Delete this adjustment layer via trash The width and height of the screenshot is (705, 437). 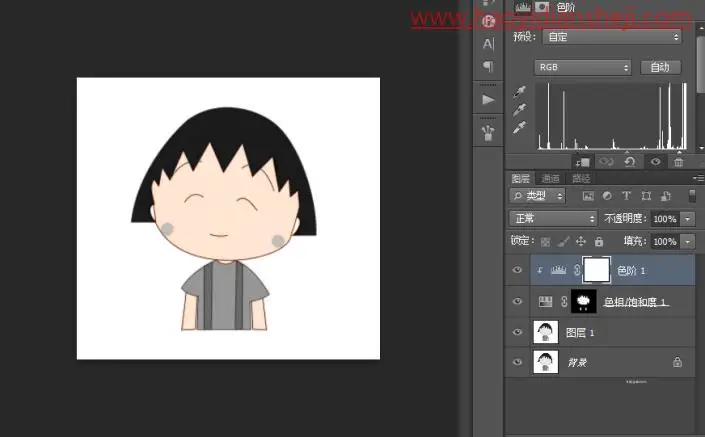click(x=678, y=162)
